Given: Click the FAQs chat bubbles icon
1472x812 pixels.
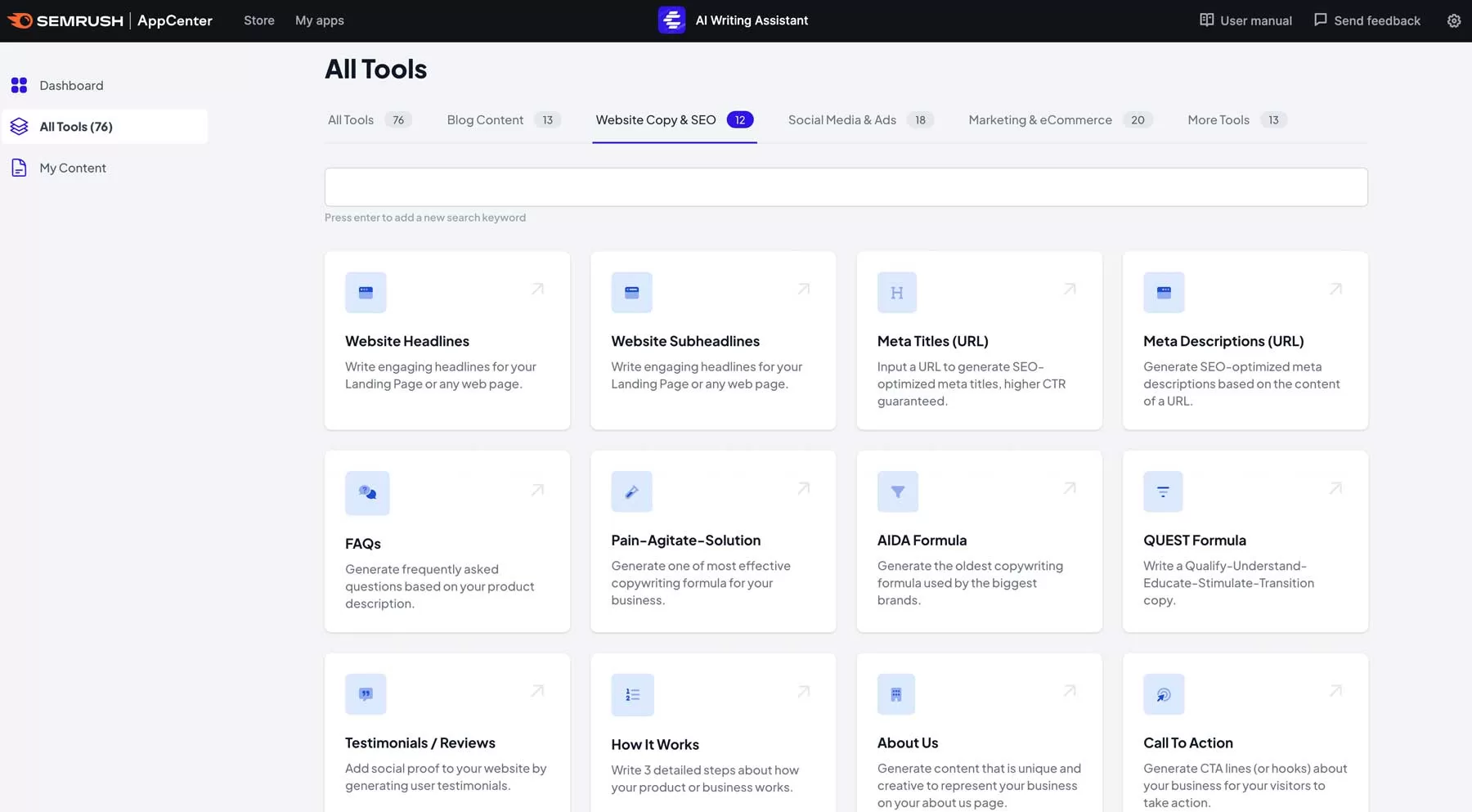Looking at the screenshot, I should [x=367, y=492].
